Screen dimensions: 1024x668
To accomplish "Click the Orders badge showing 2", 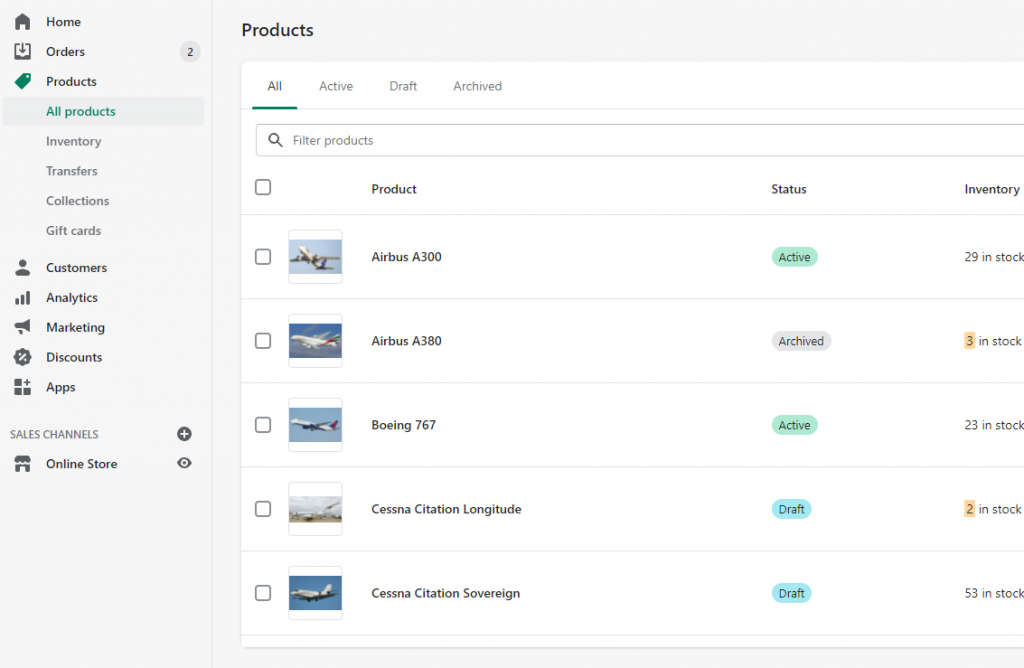I will 188,51.
